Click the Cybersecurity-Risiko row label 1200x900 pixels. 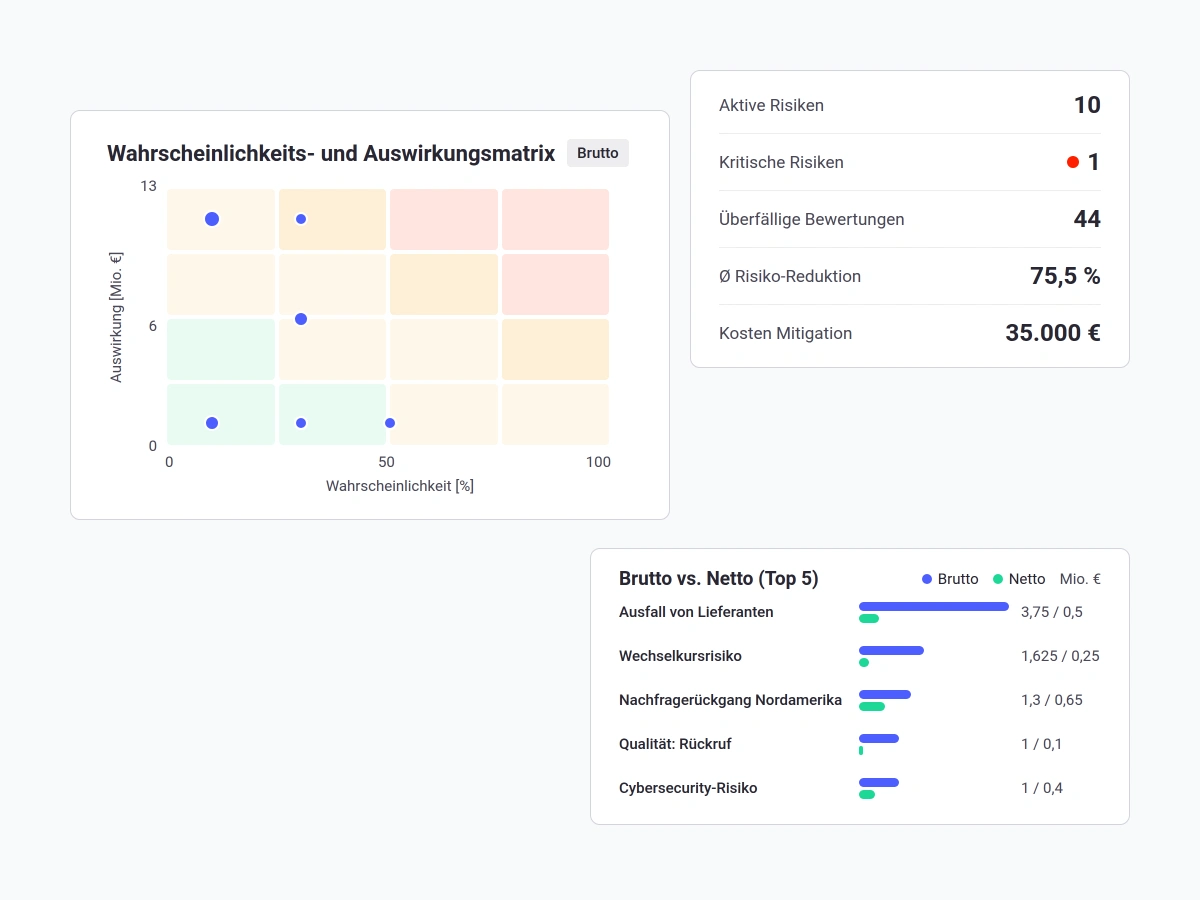coord(688,788)
